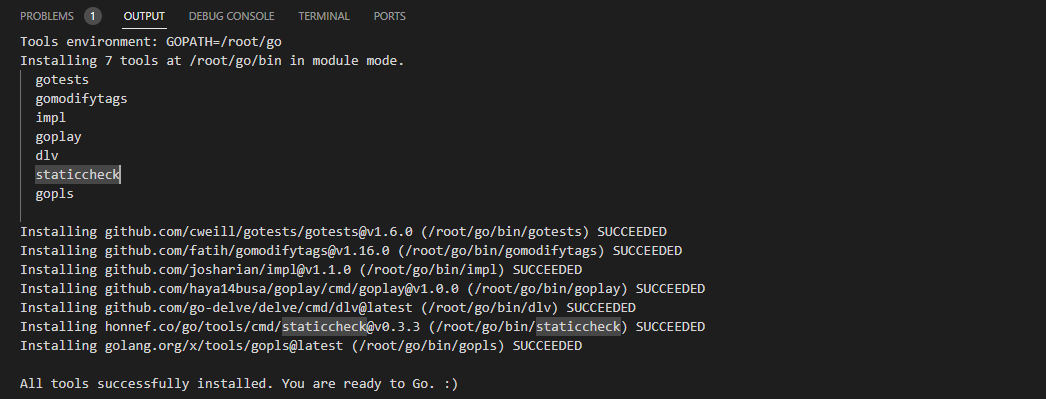Click the honnef.co staticcheck@v0.3.3 install line

pos(362,327)
